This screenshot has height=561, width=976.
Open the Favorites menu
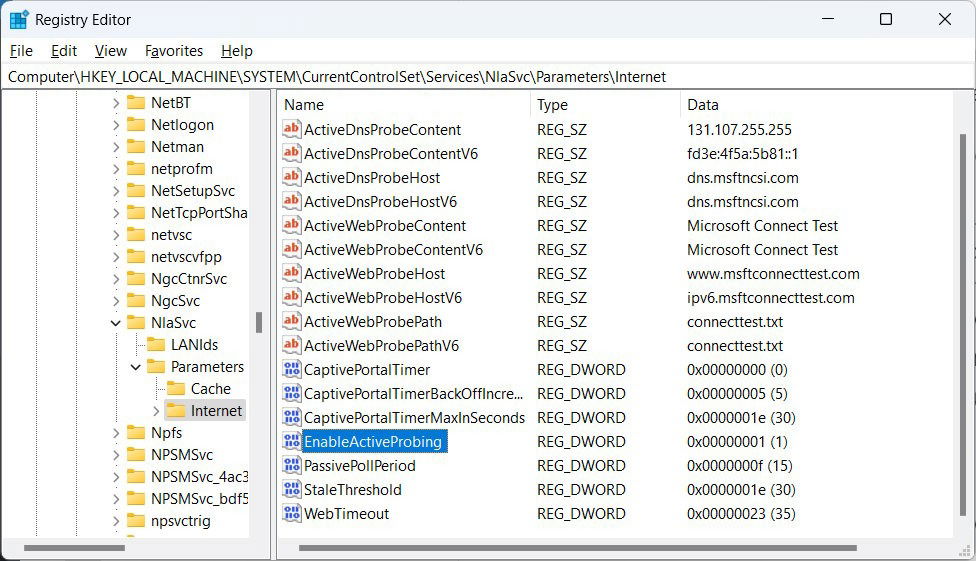(x=174, y=50)
